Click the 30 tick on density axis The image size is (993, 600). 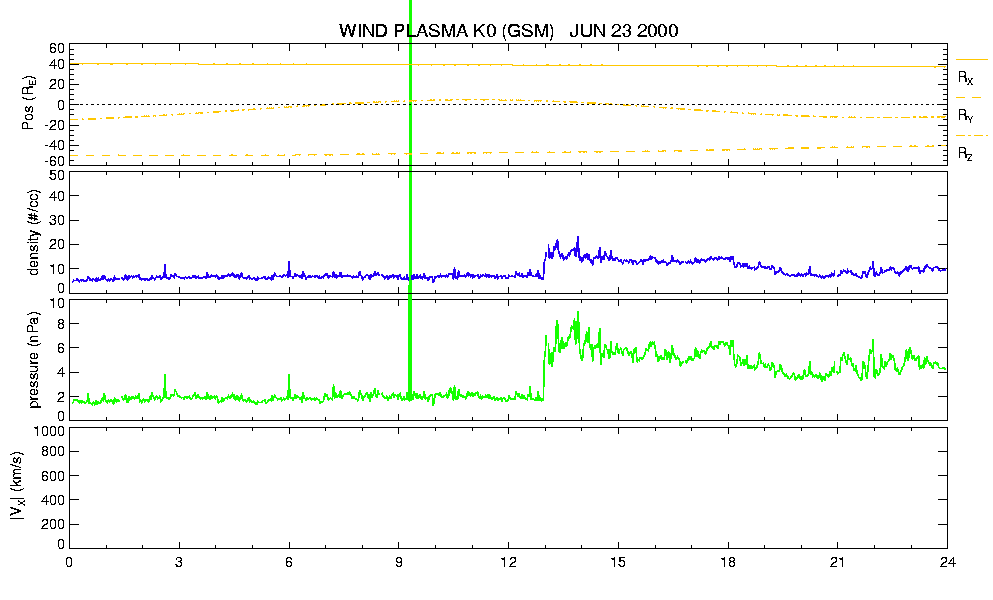coord(57,220)
